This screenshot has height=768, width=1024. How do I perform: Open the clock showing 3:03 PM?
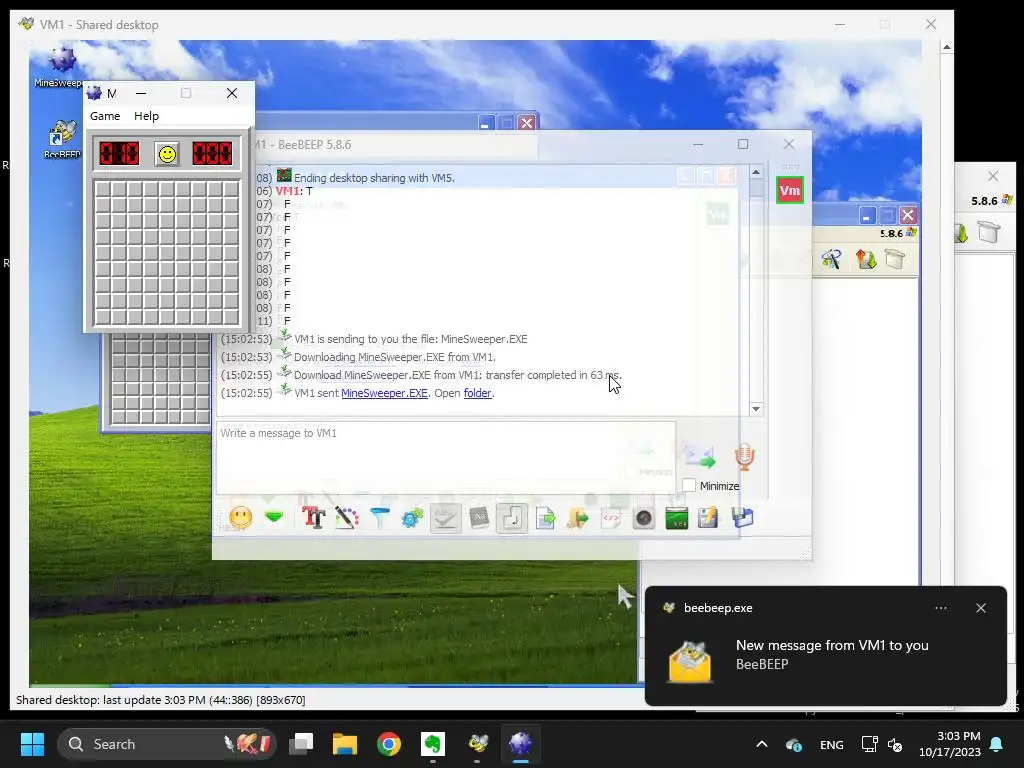pos(950,744)
